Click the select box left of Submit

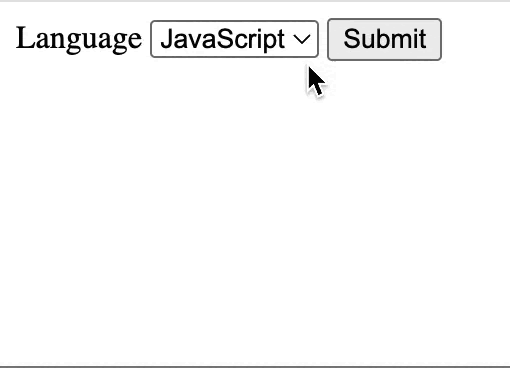click(x=234, y=39)
